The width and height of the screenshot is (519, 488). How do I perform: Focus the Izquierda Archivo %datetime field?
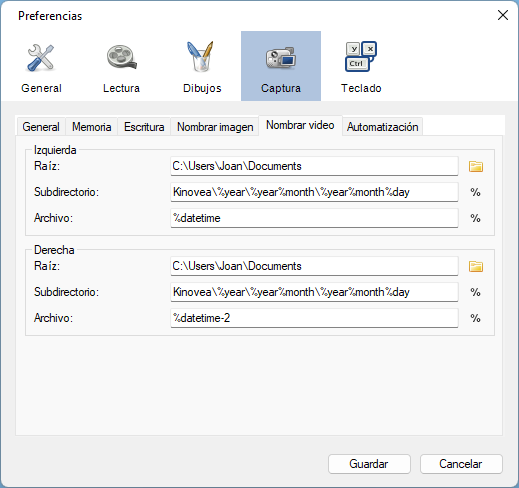(314, 218)
